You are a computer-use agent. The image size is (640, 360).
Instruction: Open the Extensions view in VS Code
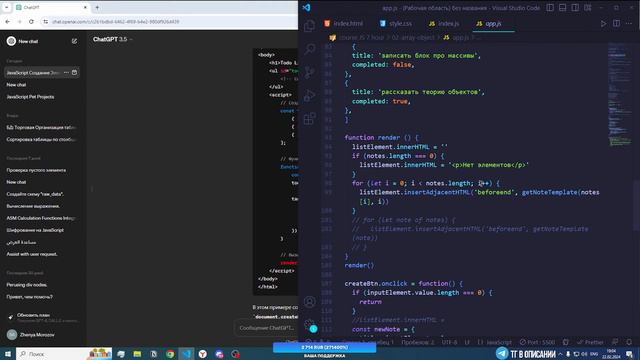[x=309, y=119]
